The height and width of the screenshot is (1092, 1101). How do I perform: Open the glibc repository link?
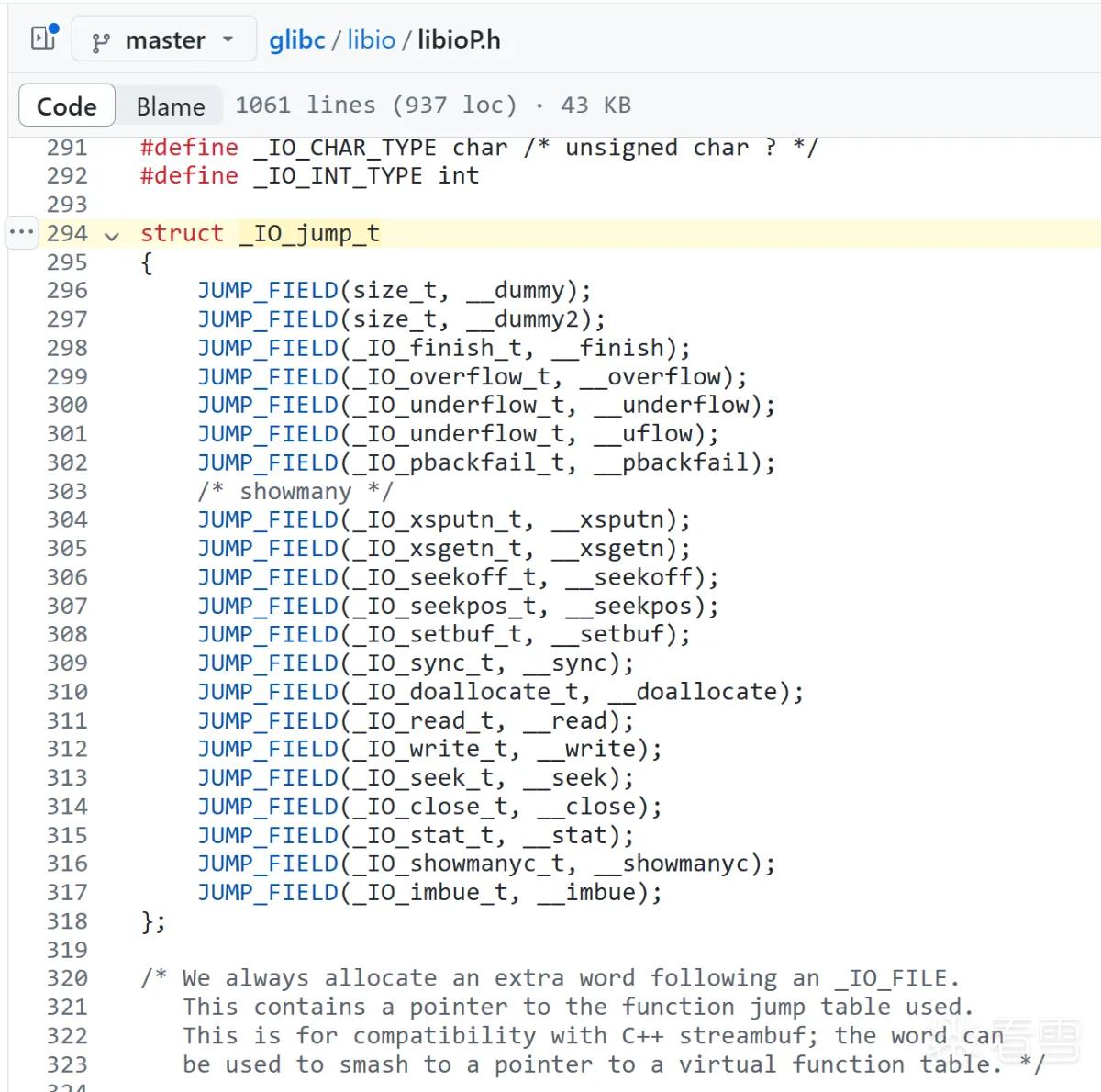tap(296, 39)
